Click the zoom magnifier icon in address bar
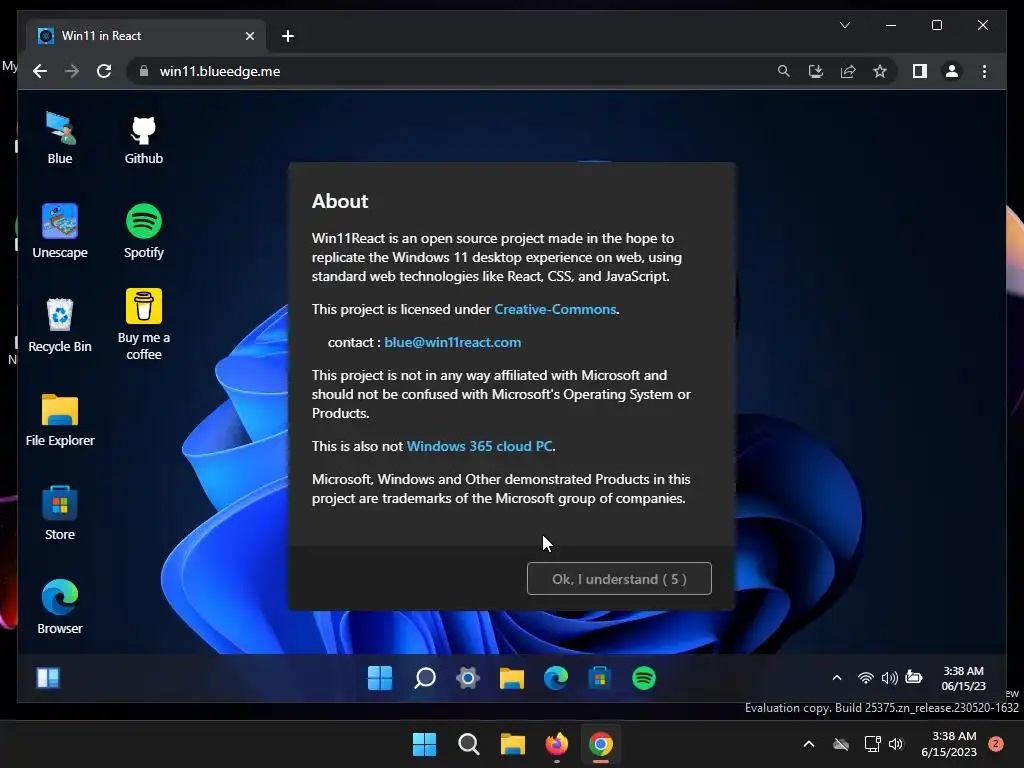The height and width of the screenshot is (768, 1024). pyautogui.click(x=784, y=71)
